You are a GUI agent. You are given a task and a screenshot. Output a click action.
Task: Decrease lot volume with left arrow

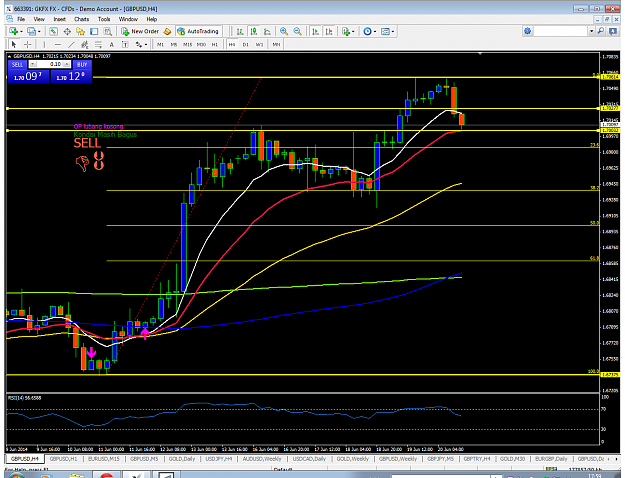click(33, 64)
